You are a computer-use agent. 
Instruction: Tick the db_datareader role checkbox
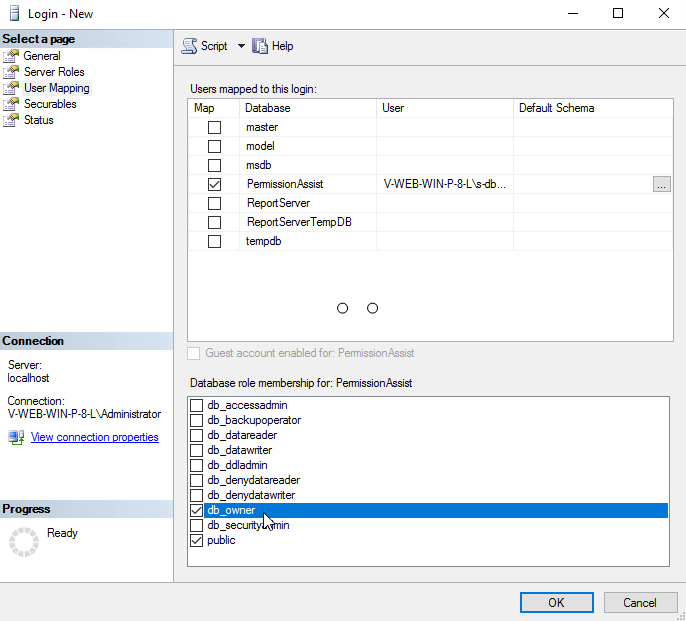(x=196, y=435)
